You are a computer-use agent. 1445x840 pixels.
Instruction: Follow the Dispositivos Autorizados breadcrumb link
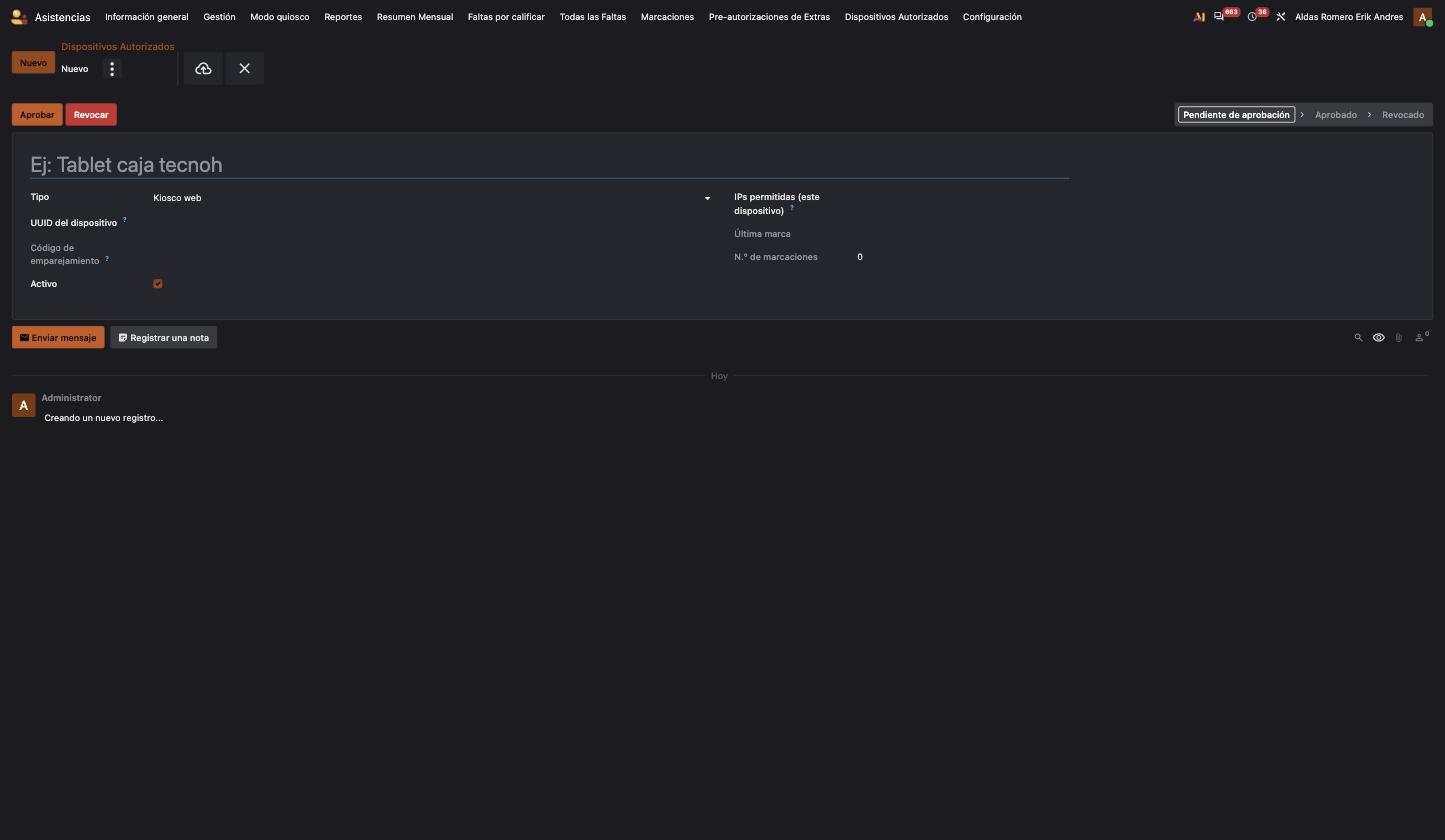(x=118, y=47)
